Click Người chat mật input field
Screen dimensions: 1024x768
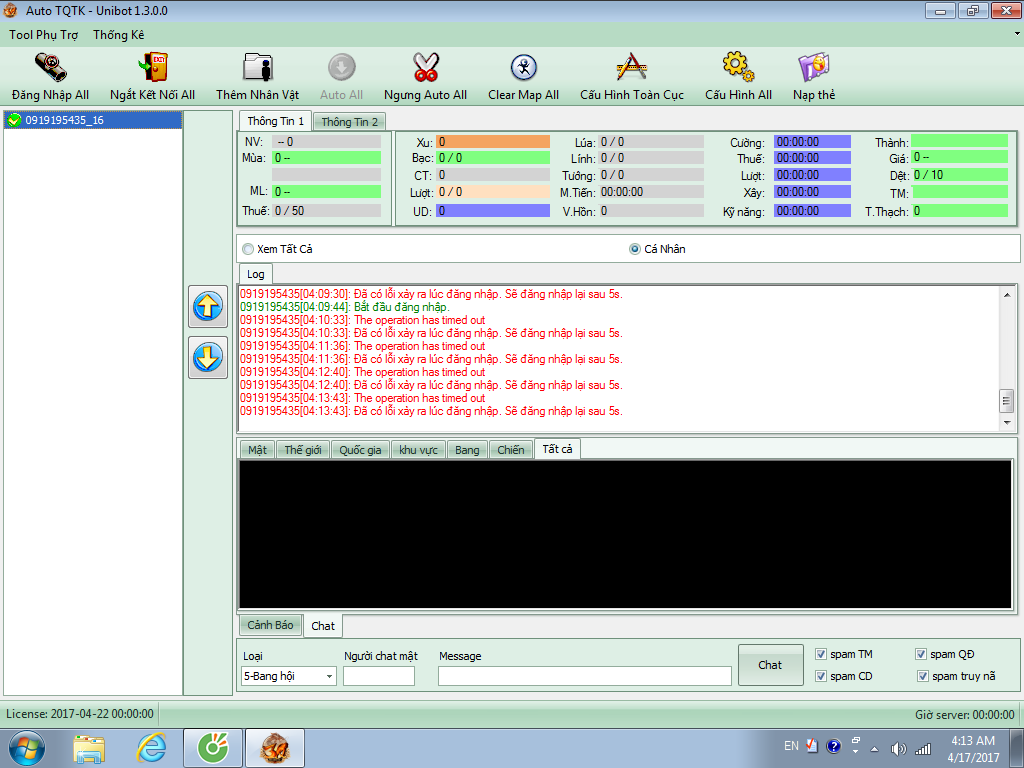[379, 676]
